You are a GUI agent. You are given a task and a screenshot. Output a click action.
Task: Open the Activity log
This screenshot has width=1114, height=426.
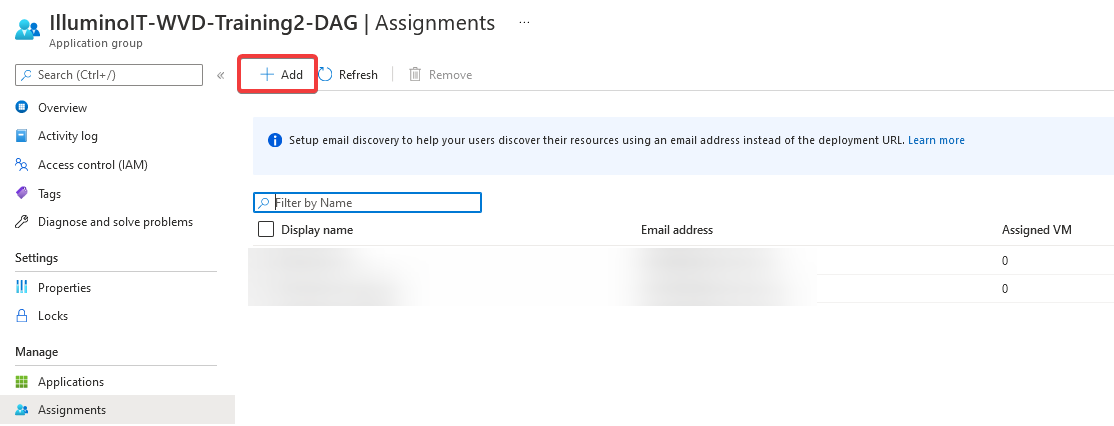[67, 136]
